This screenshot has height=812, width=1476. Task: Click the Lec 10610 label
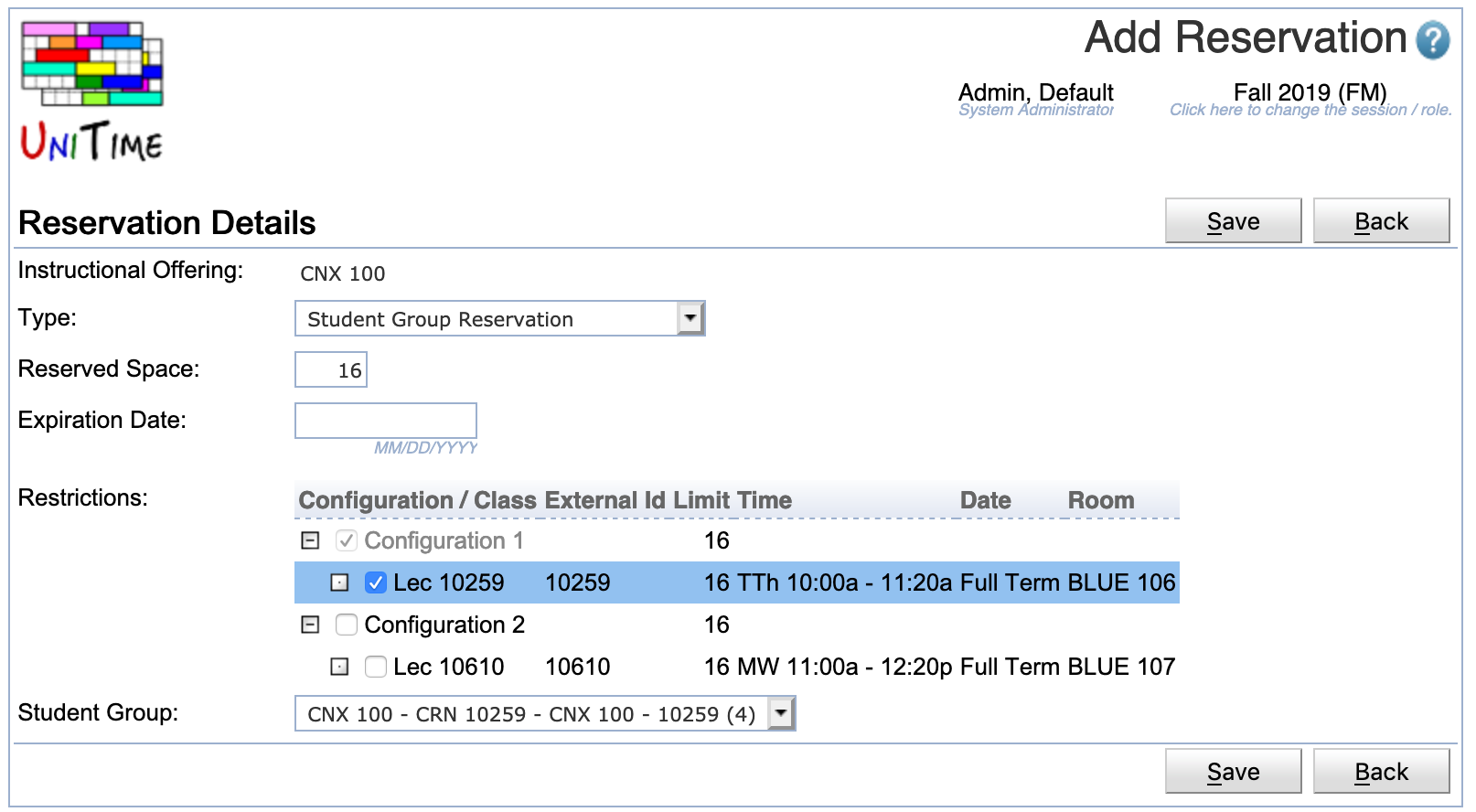tap(448, 667)
